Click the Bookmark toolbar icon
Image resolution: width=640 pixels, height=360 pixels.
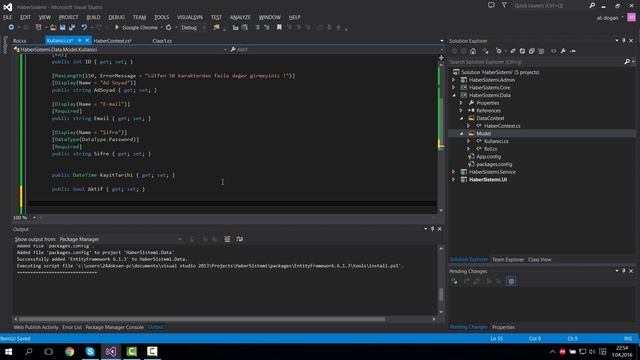click(279, 27)
